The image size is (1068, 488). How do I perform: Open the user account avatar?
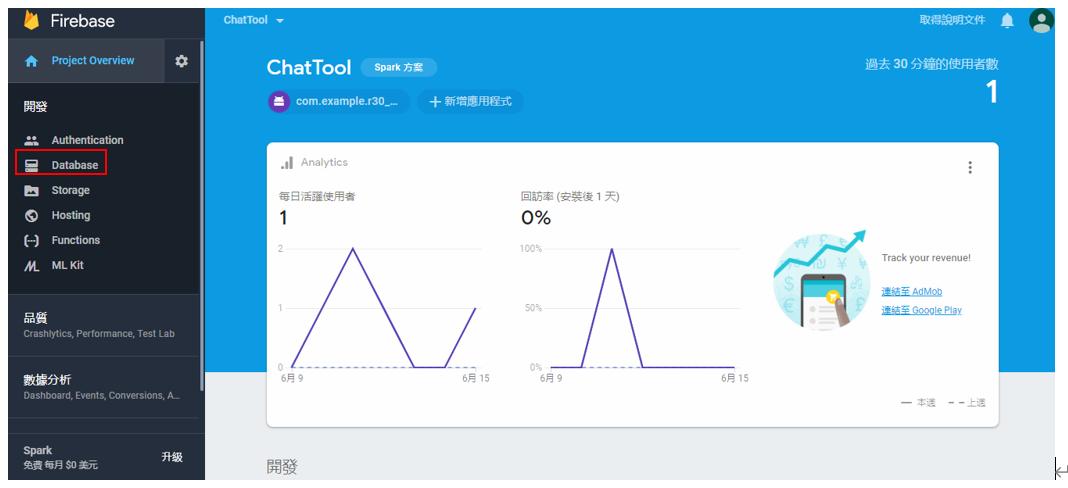click(x=1041, y=20)
